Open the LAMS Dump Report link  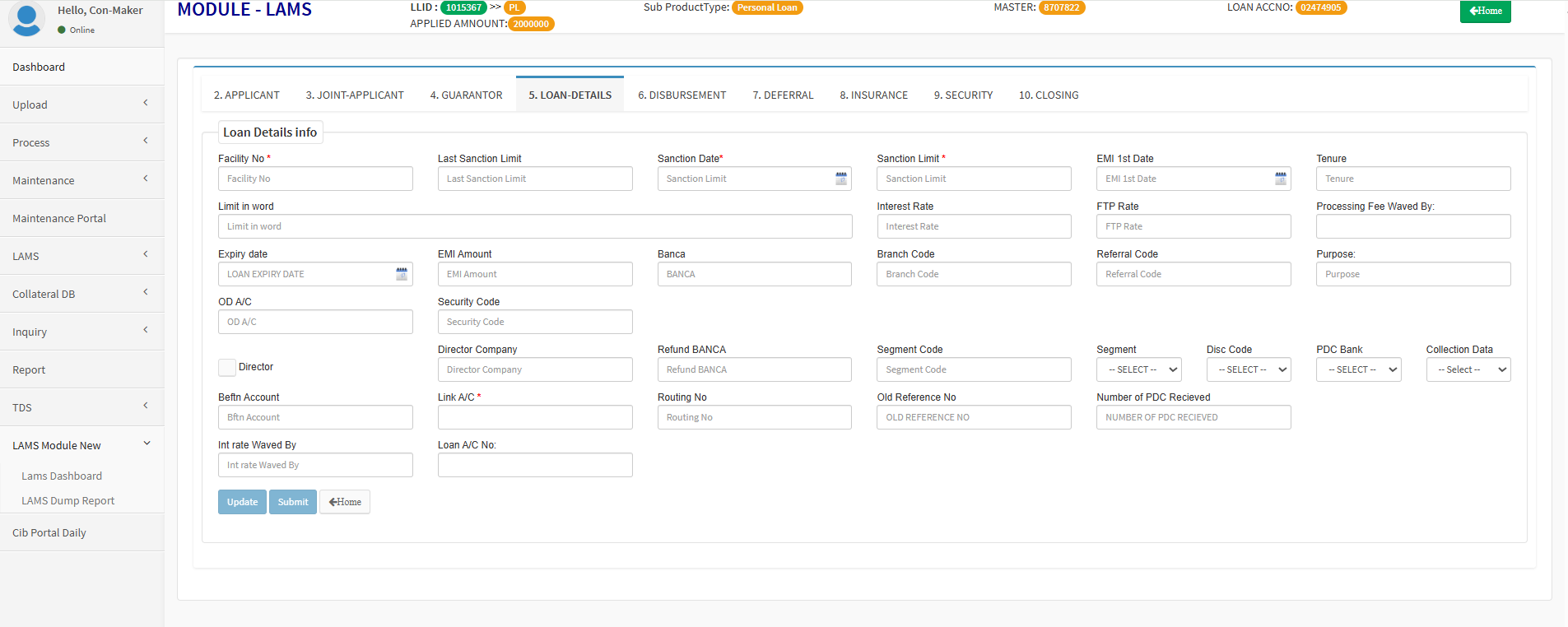click(x=67, y=500)
